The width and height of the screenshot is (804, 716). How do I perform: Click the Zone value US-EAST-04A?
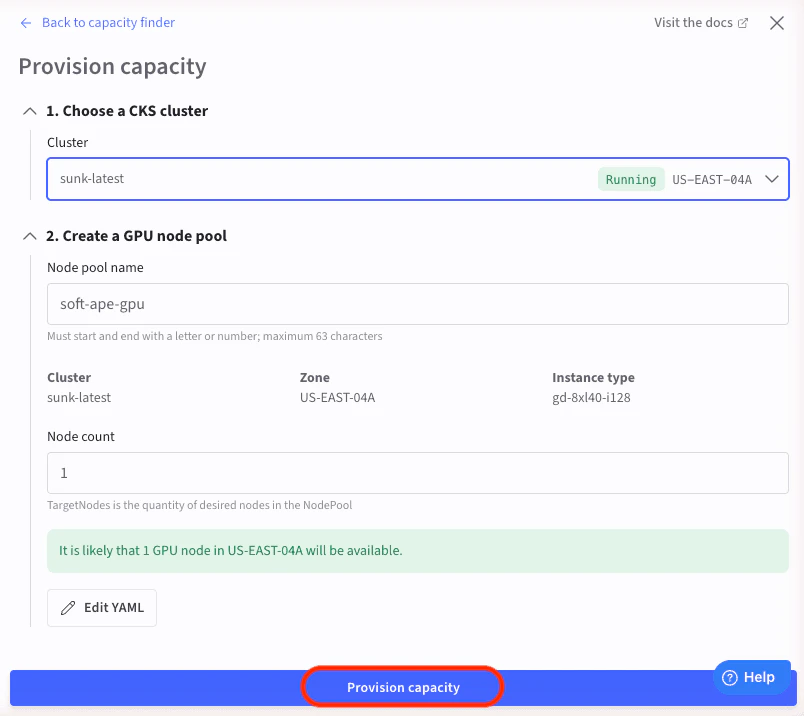point(337,397)
